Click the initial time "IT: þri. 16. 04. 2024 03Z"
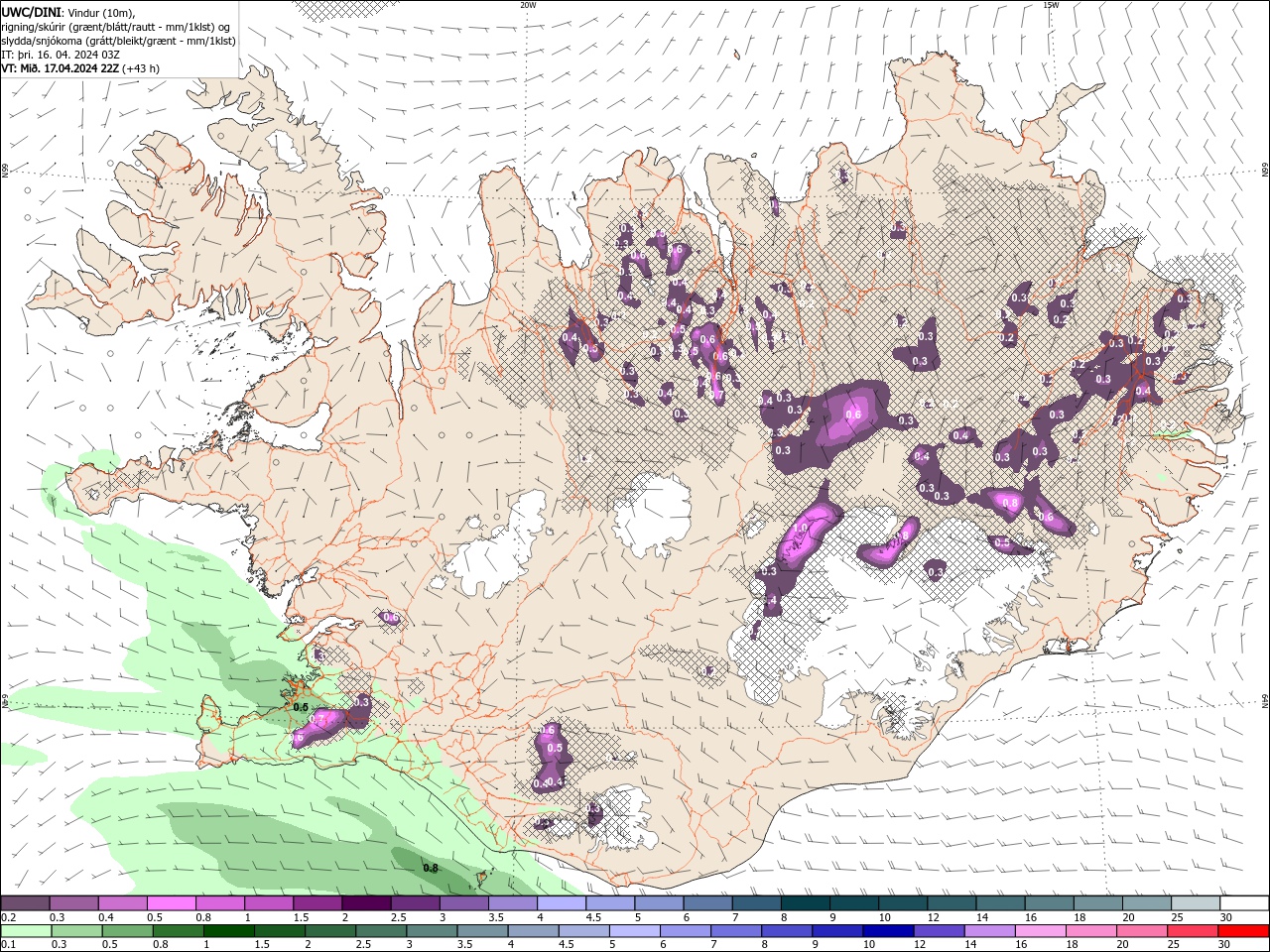This screenshot has width=1270, height=952. [x=60, y=55]
